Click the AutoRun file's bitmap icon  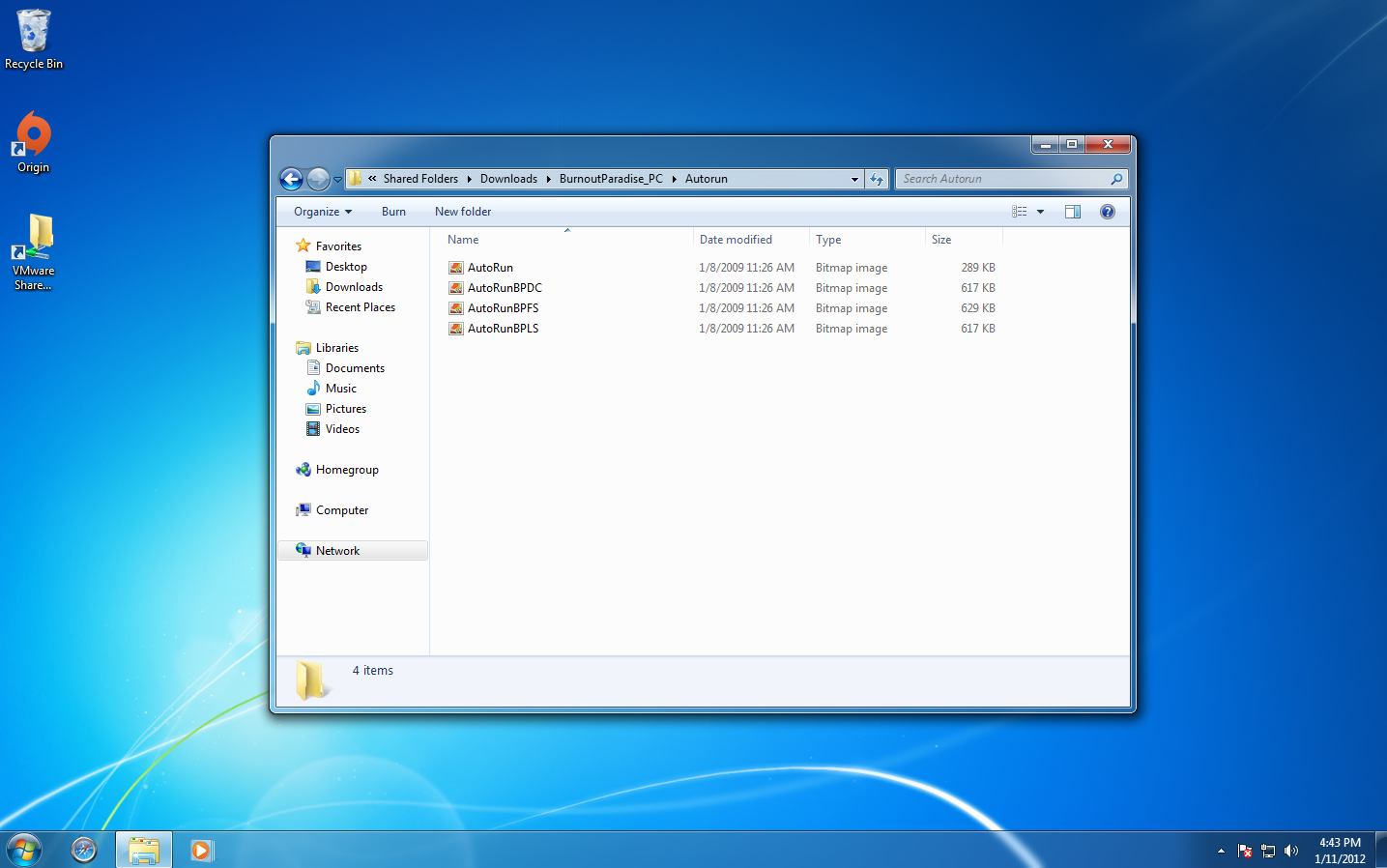(456, 268)
